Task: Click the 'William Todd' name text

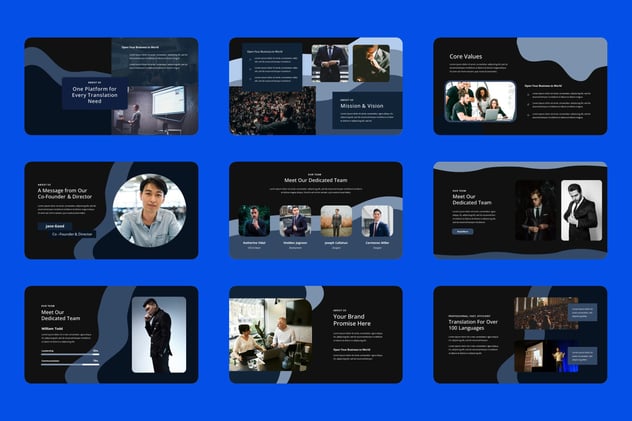Action: pyautogui.click(x=52, y=329)
